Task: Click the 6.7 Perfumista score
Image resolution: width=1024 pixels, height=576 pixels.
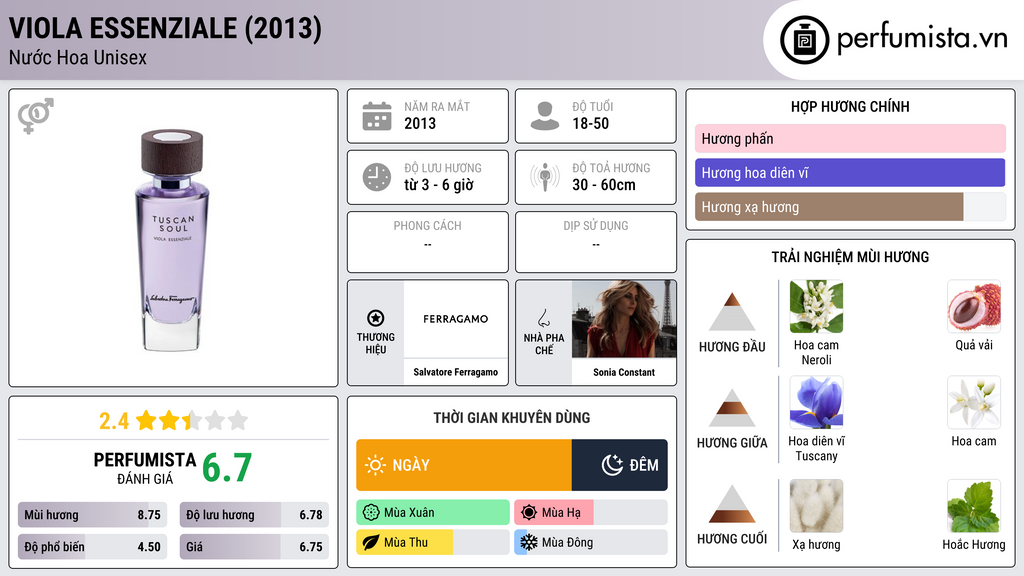Action: pyautogui.click(x=227, y=468)
